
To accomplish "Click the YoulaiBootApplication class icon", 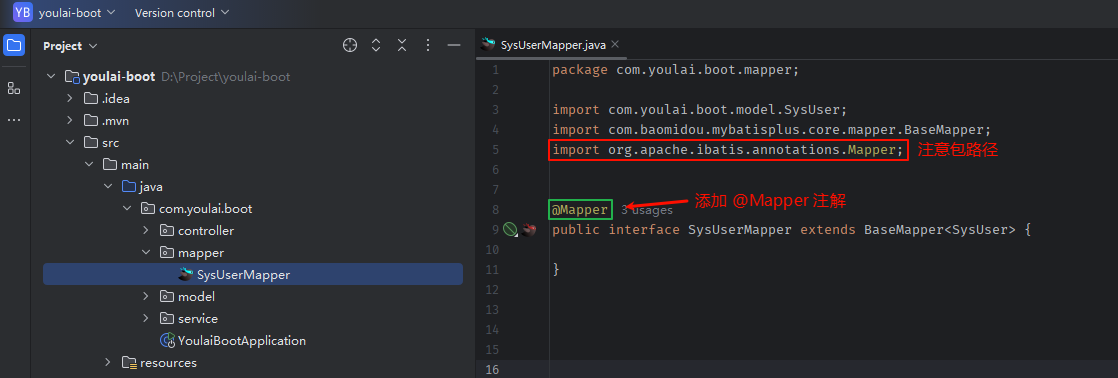I will point(168,340).
